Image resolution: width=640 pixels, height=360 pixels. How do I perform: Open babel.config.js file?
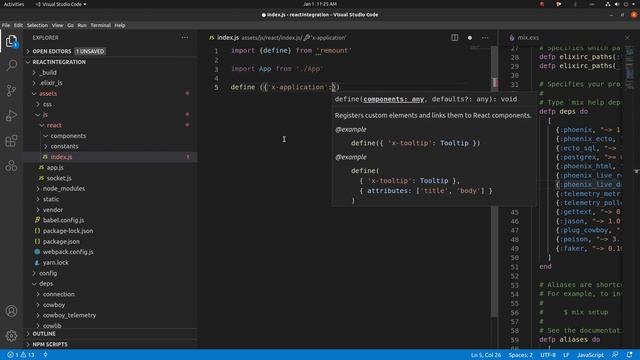[63, 220]
